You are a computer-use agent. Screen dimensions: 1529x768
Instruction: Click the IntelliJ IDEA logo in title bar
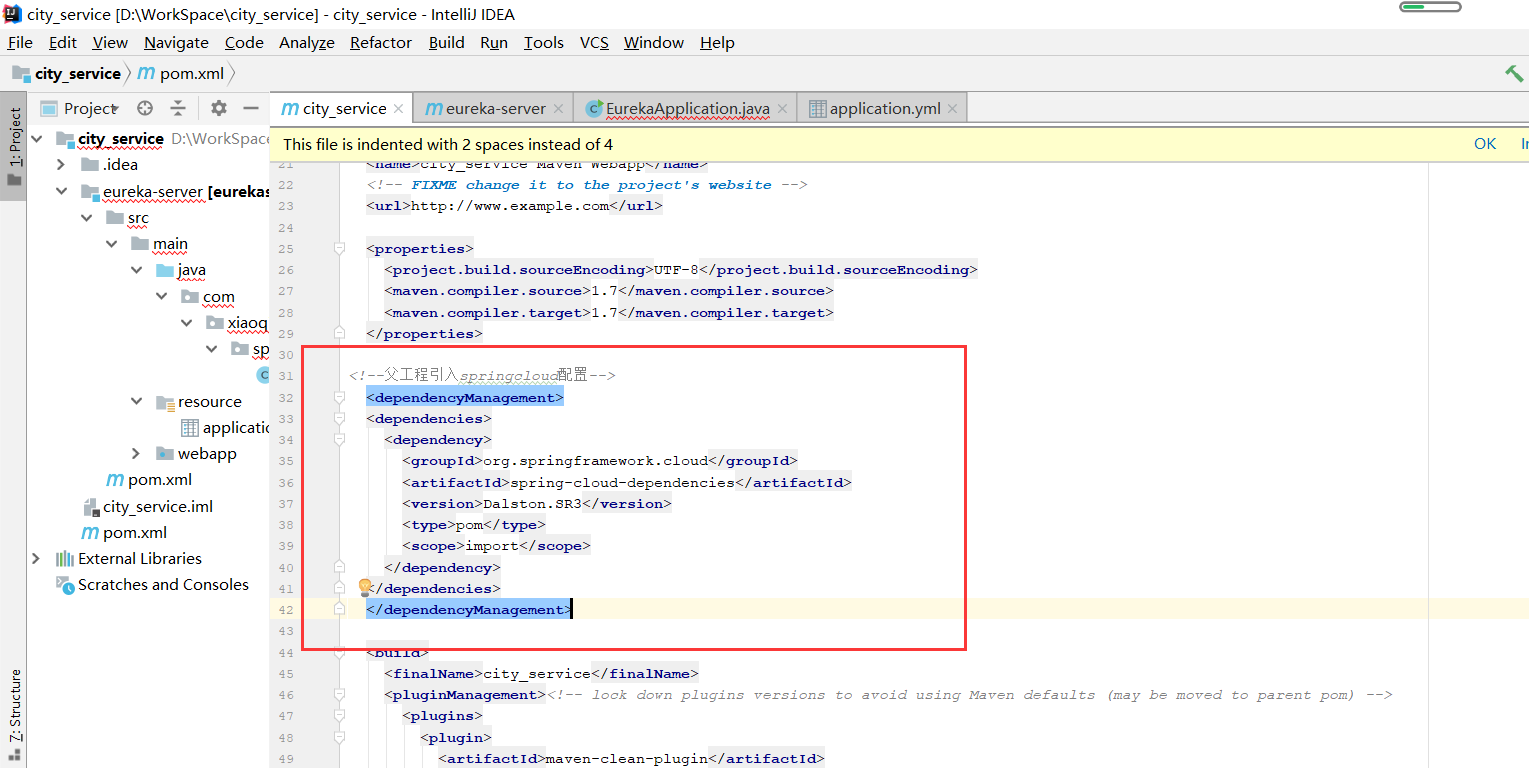click(13, 14)
